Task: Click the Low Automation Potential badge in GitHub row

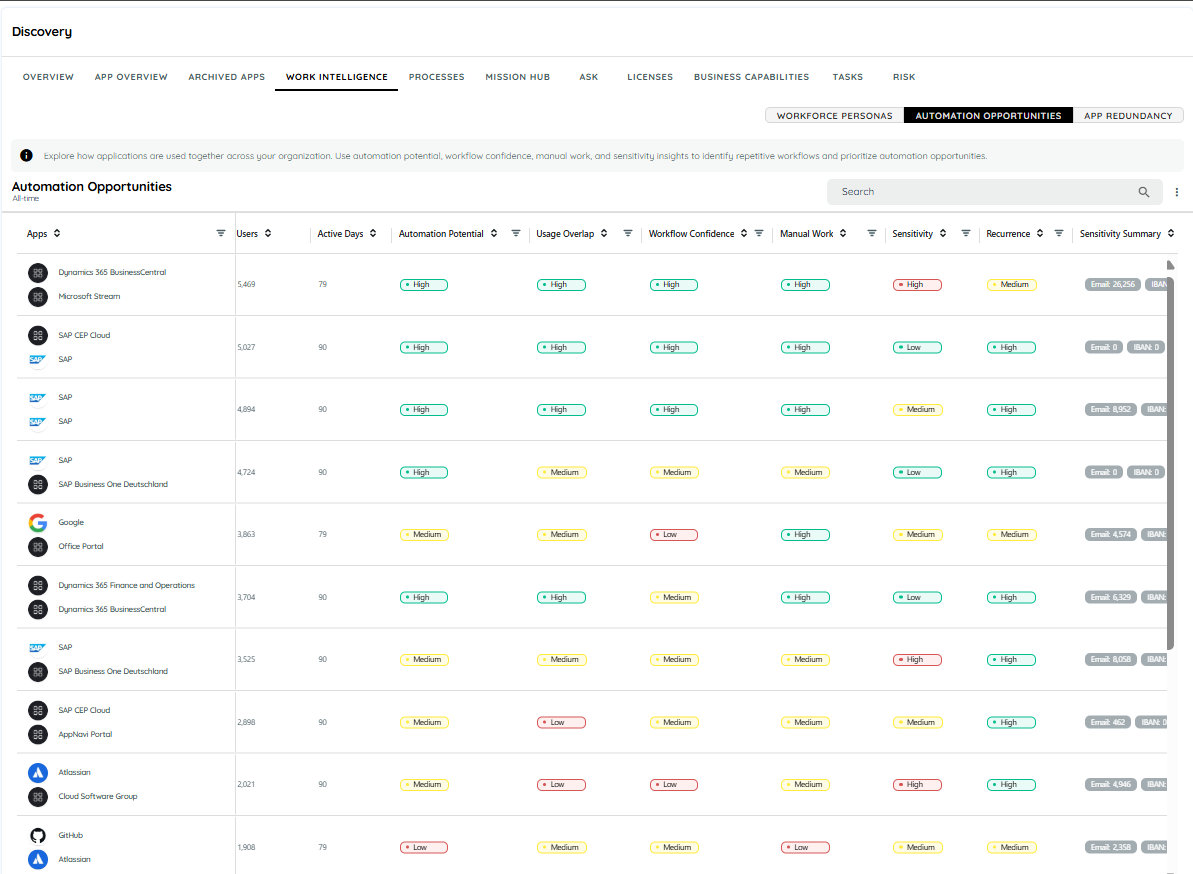Action: pyautogui.click(x=424, y=847)
